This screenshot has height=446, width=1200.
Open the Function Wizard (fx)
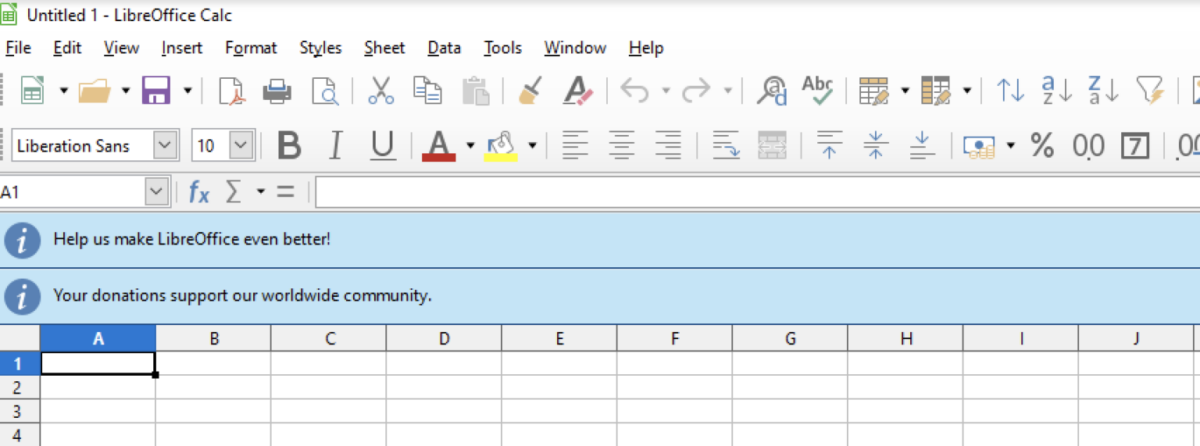click(x=199, y=192)
